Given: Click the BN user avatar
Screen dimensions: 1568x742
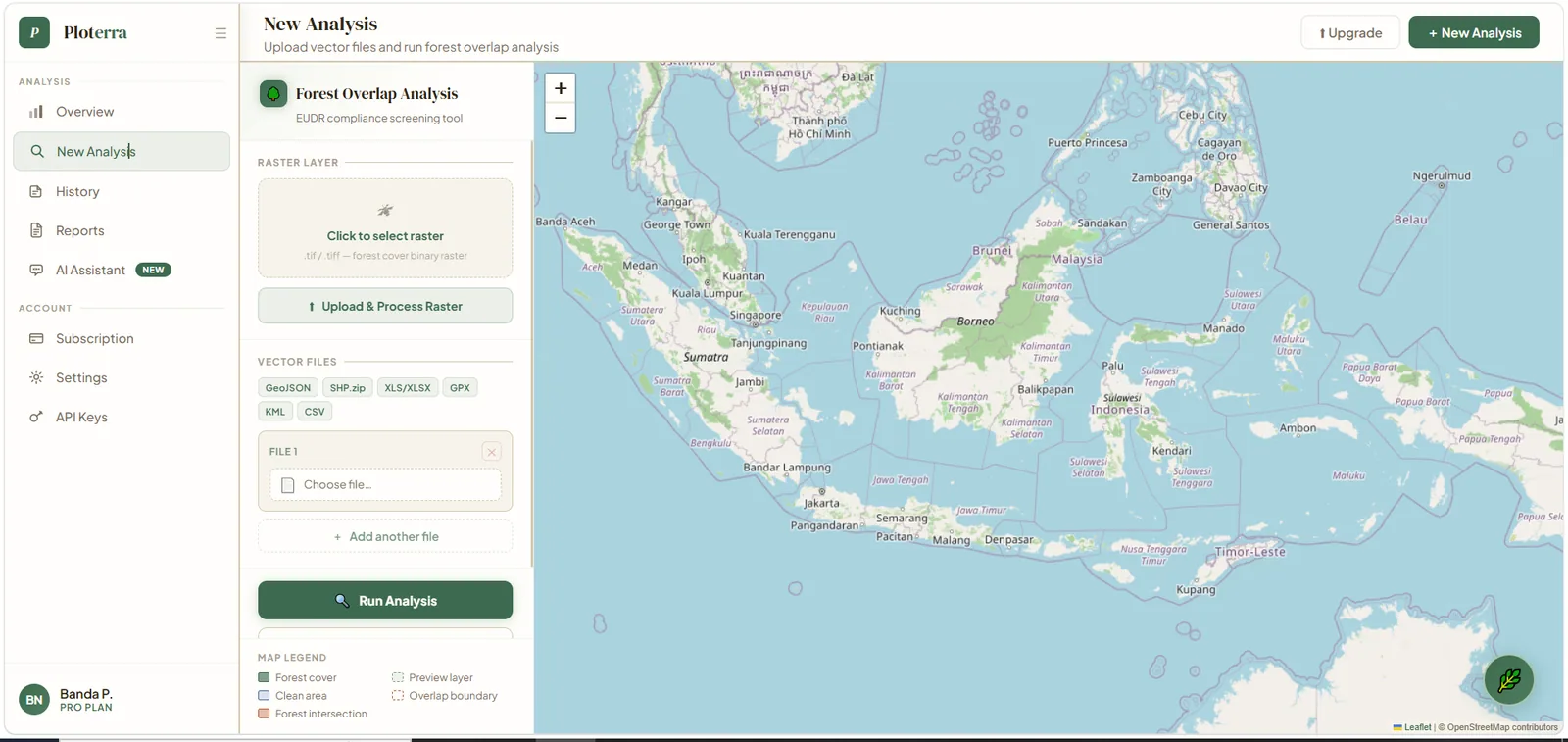Looking at the screenshot, I should pos(34,700).
